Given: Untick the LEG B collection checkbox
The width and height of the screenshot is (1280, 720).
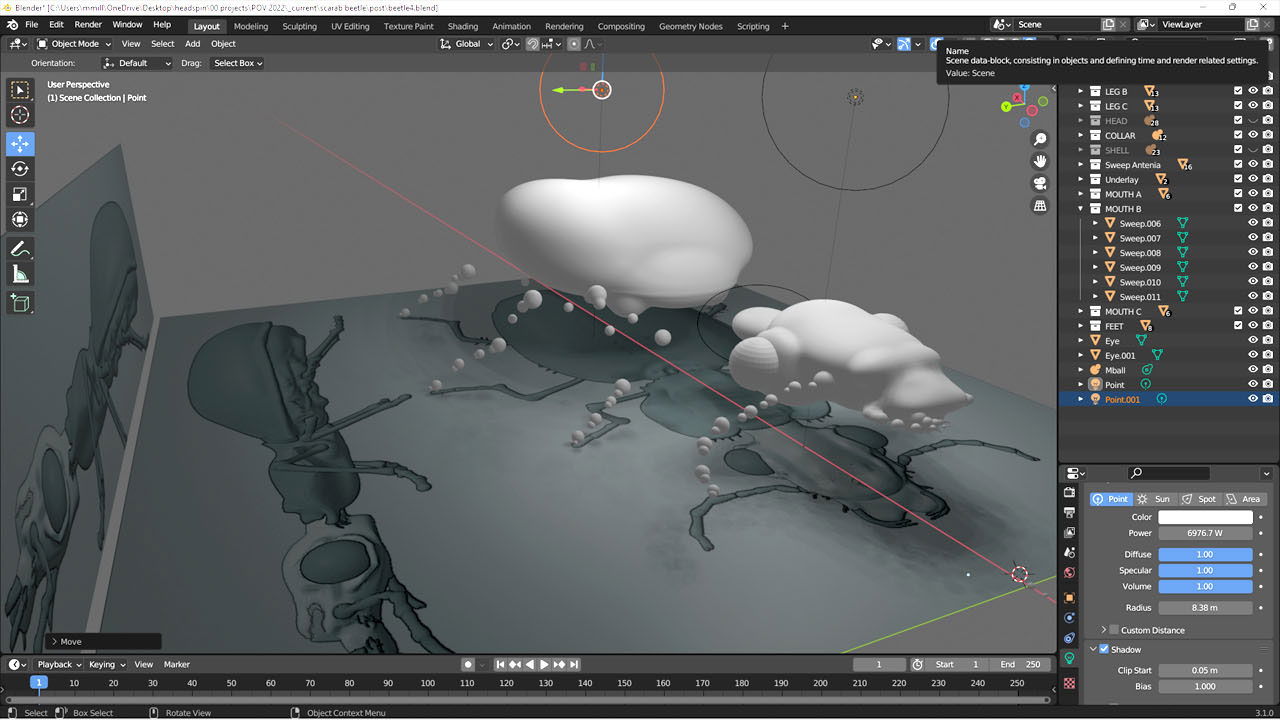Looking at the screenshot, I should tap(1238, 91).
